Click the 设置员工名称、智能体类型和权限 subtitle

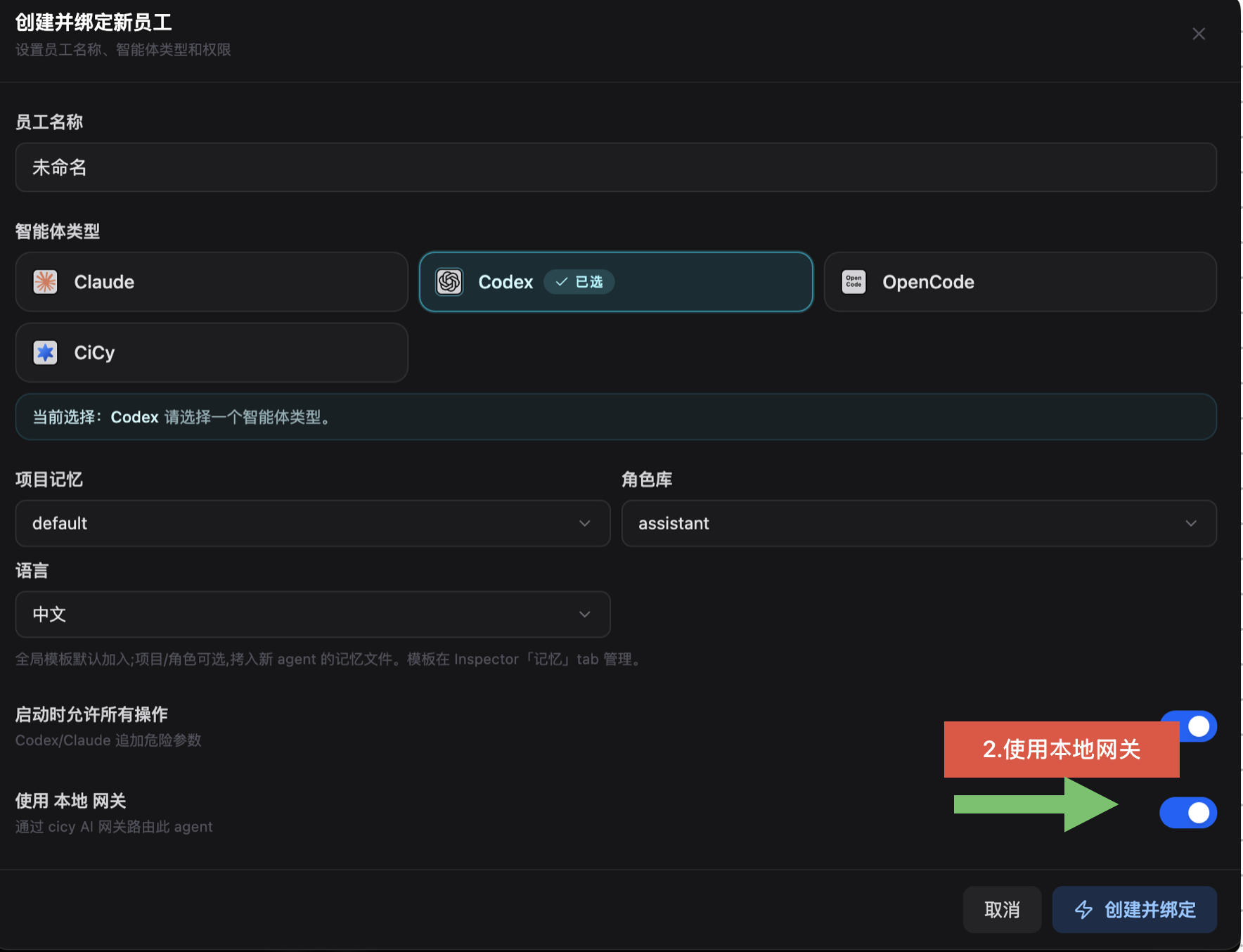(x=123, y=50)
